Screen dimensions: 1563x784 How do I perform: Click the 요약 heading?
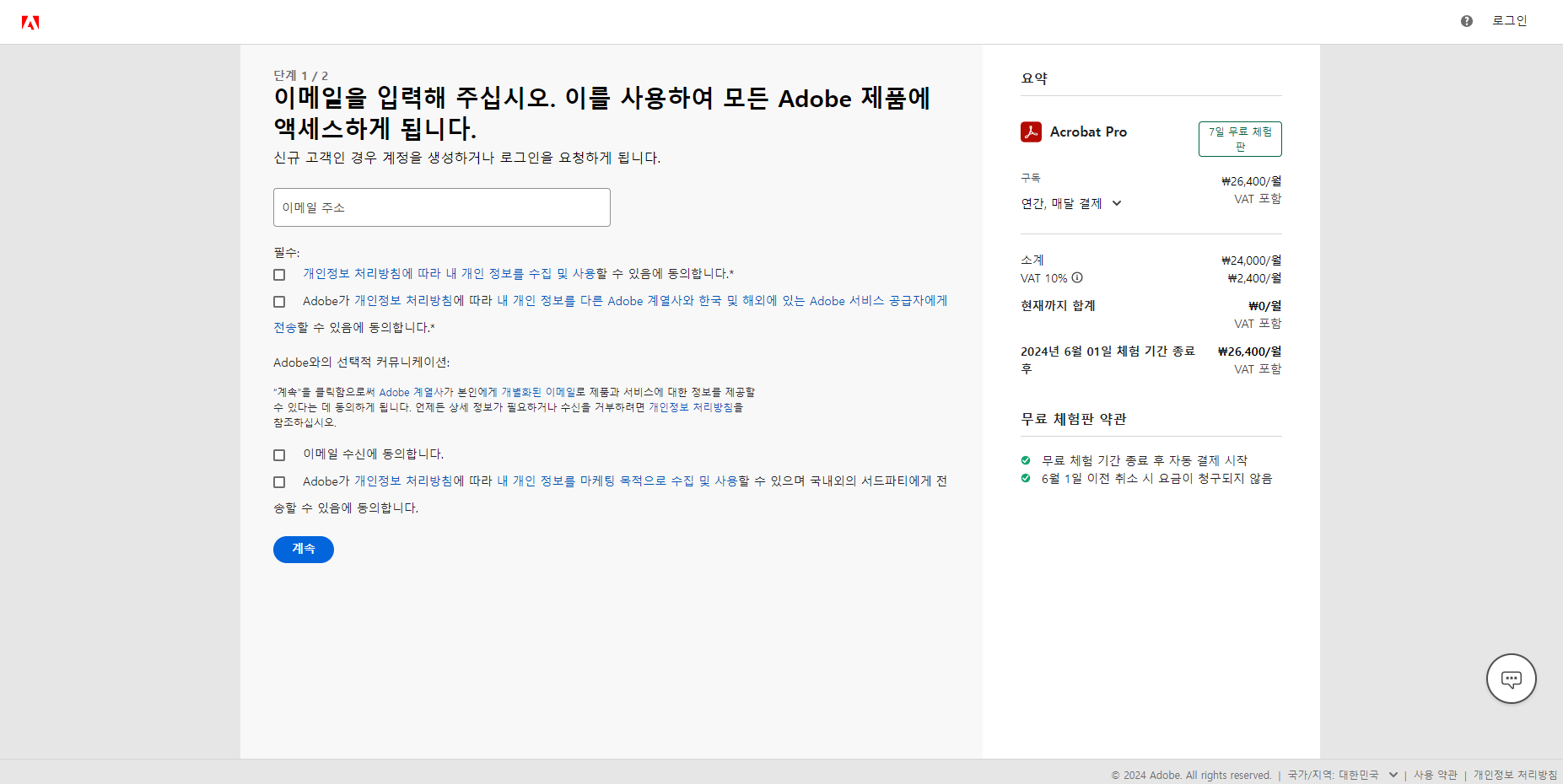(1034, 78)
